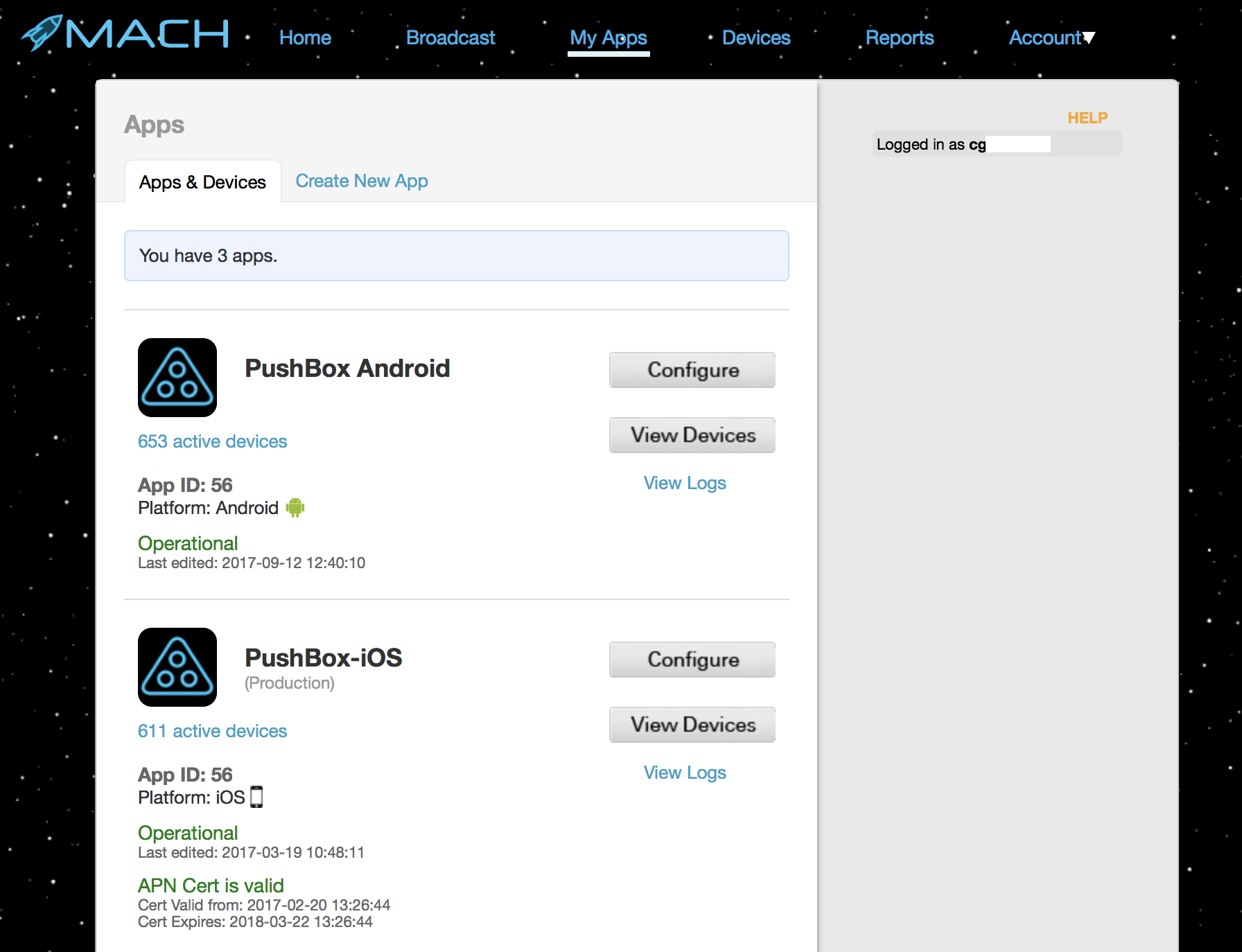
Task: Click 'Cert Valid from: 2017-02-20 13:26:44' text
Action: coord(264,905)
